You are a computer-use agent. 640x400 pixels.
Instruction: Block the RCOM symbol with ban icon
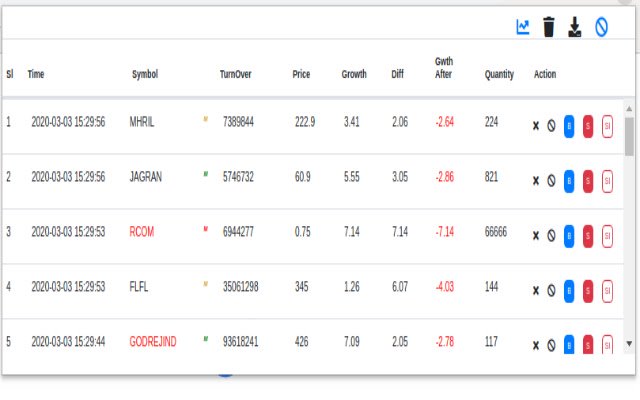551,236
